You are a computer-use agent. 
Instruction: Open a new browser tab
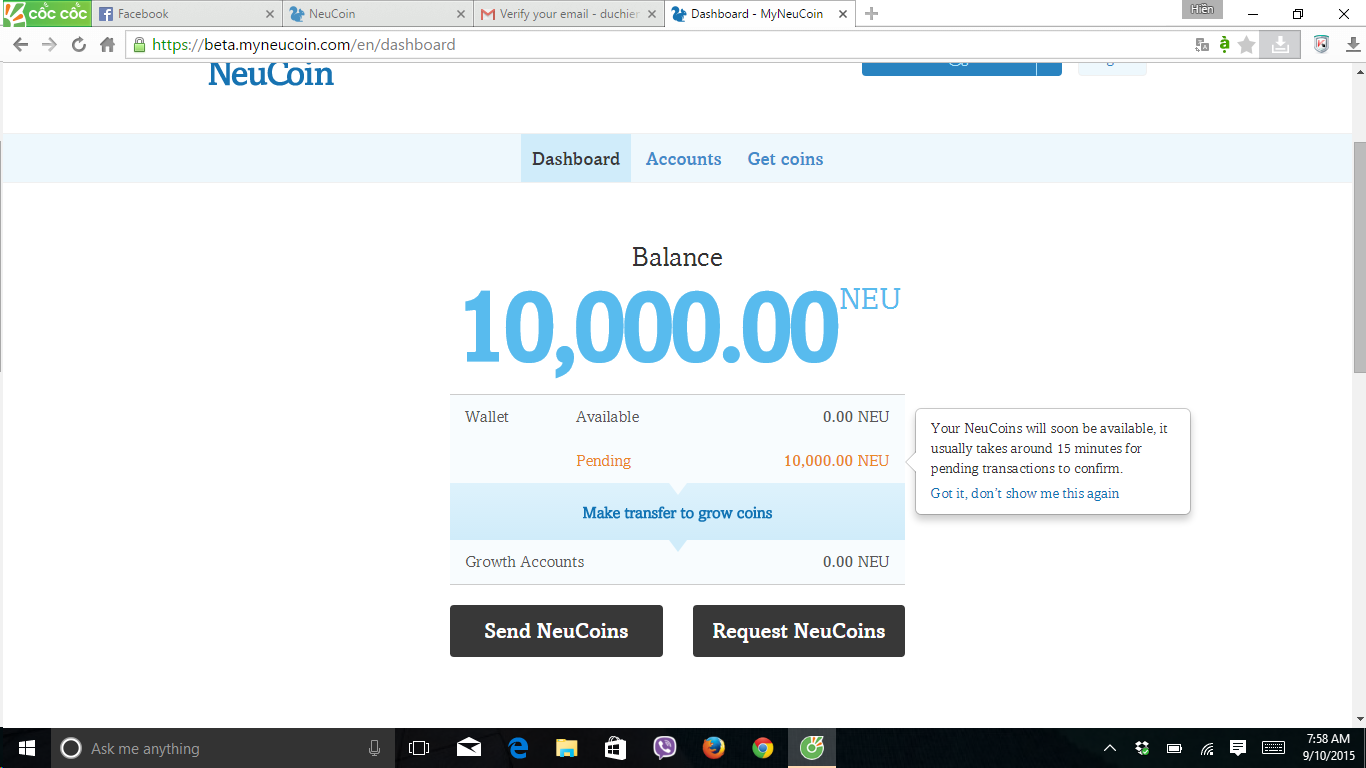coord(871,14)
